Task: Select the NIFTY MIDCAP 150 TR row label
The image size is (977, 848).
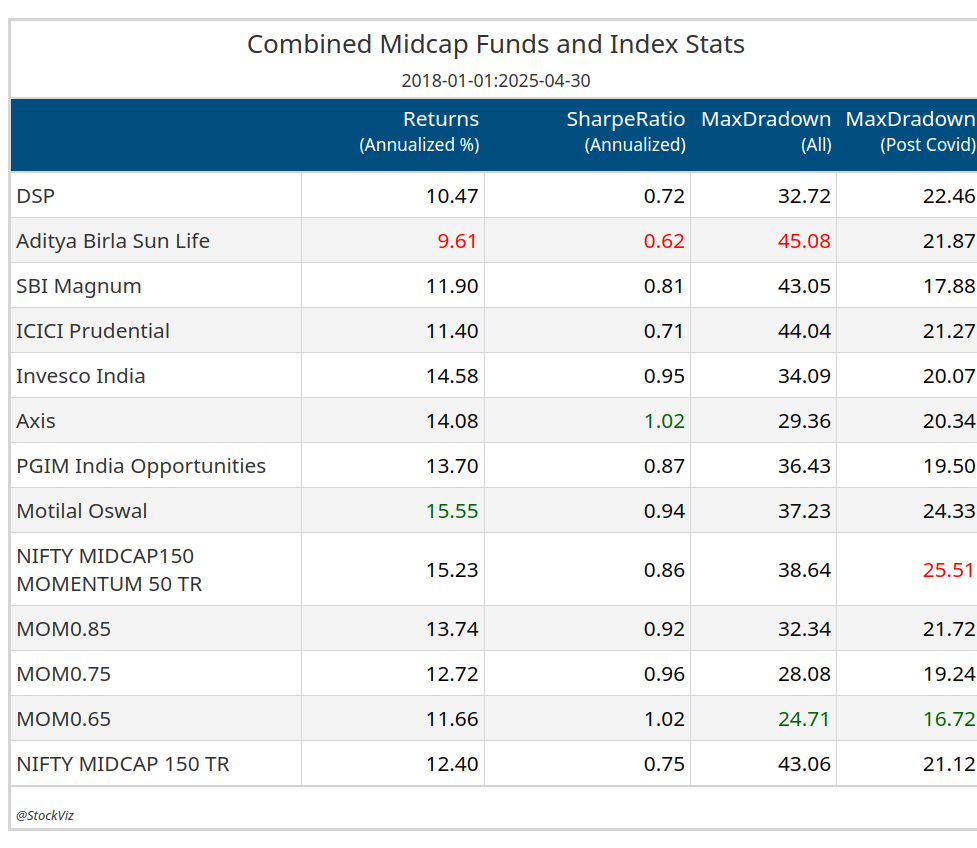Action: pos(123,764)
